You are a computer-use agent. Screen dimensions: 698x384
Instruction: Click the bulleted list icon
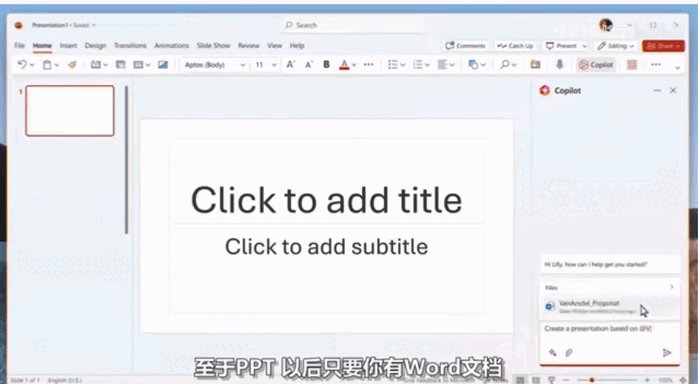tap(393, 65)
